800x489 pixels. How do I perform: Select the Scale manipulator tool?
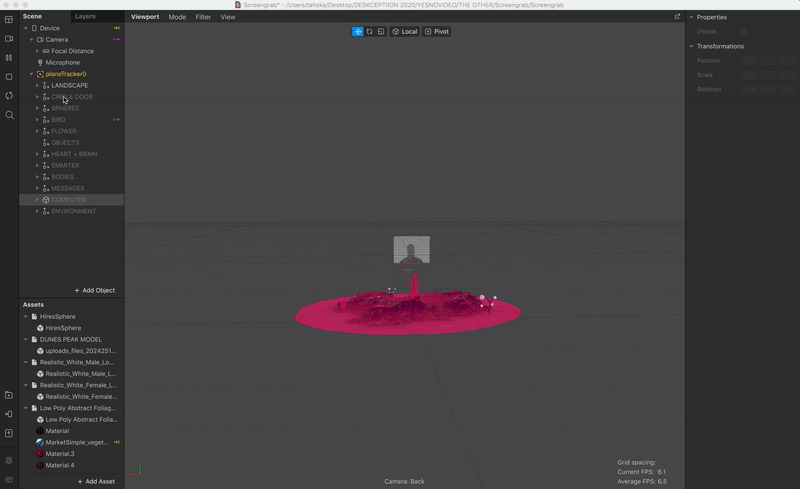point(381,32)
